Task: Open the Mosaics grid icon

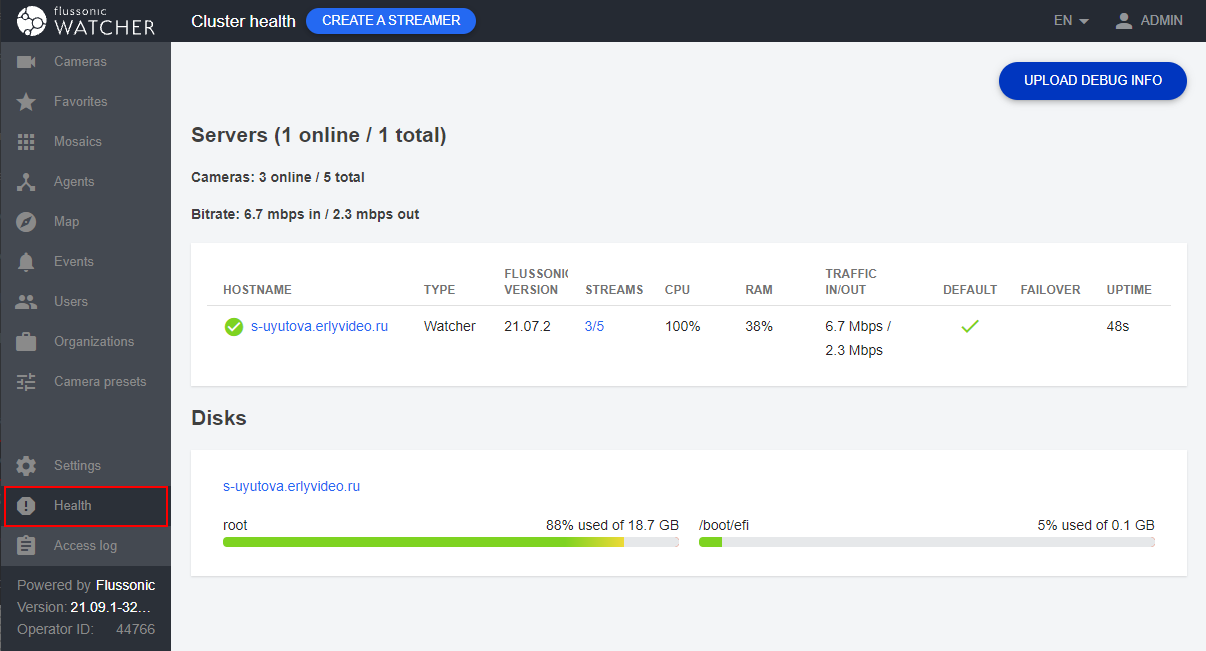Action: (x=27, y=142)
